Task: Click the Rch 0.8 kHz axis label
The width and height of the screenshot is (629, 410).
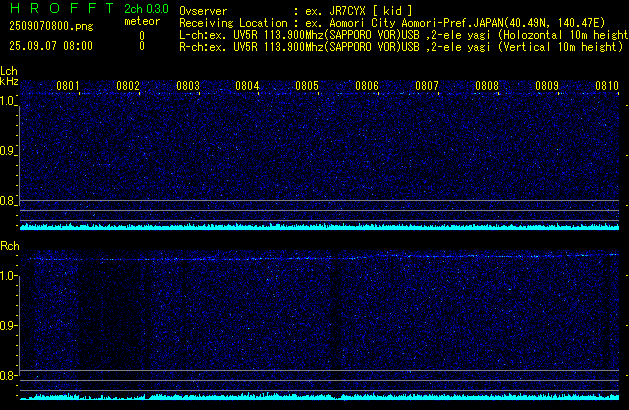Action: click(x=7, y=376)
